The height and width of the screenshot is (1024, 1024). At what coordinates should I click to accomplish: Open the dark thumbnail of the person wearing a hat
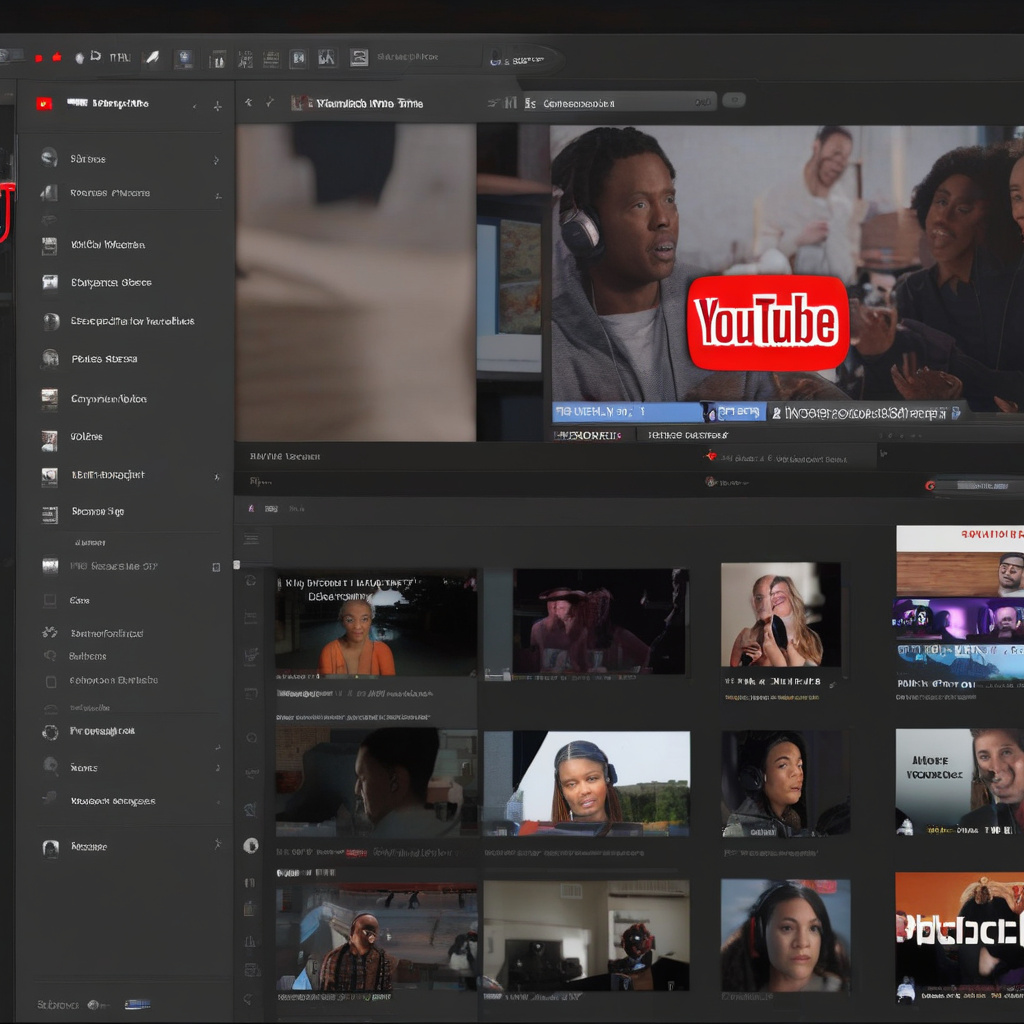[600, 620]
